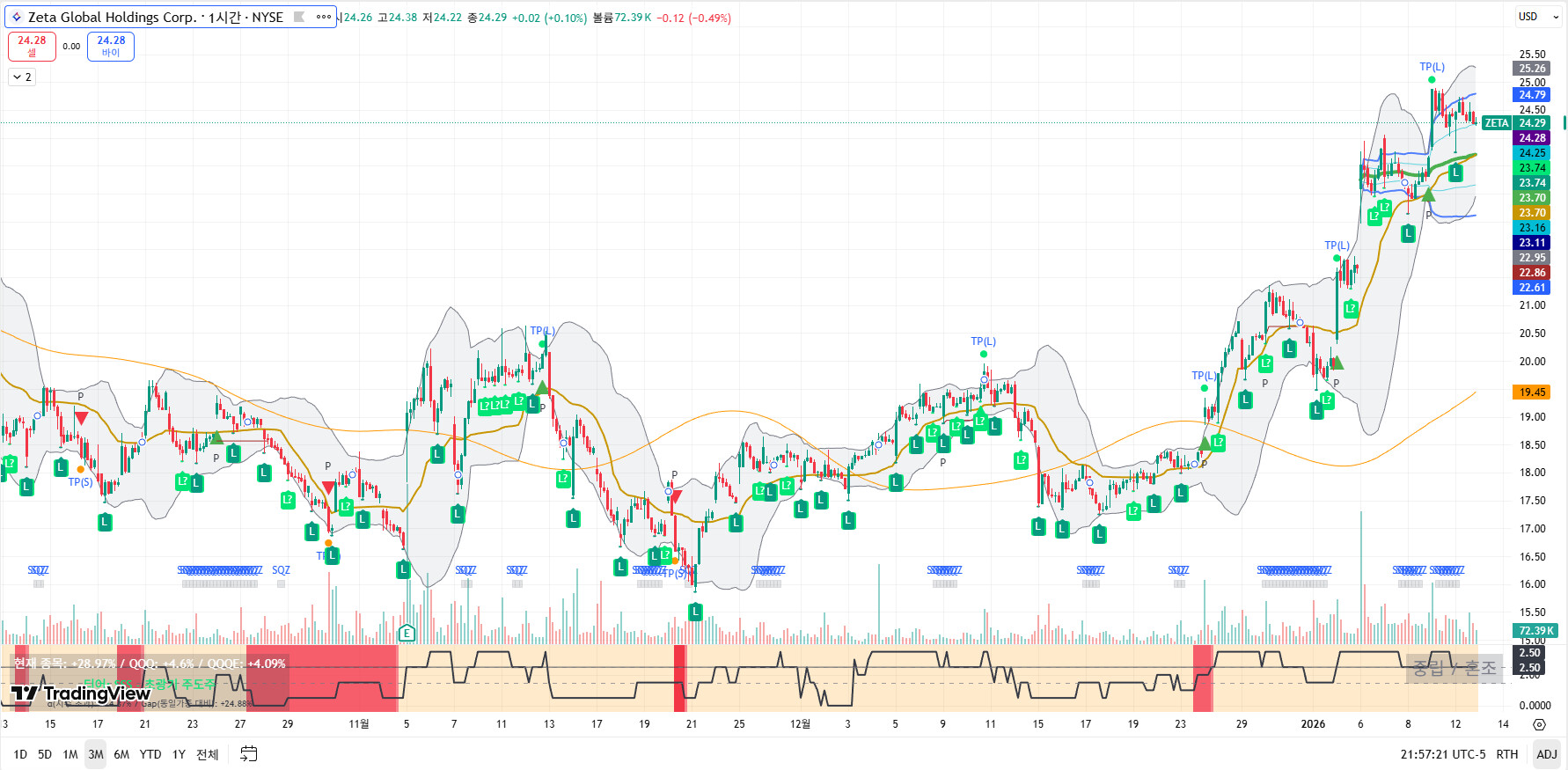Open the USD currency dropdown
This screenshot has height=770, width=1568.
(1538, 17)
